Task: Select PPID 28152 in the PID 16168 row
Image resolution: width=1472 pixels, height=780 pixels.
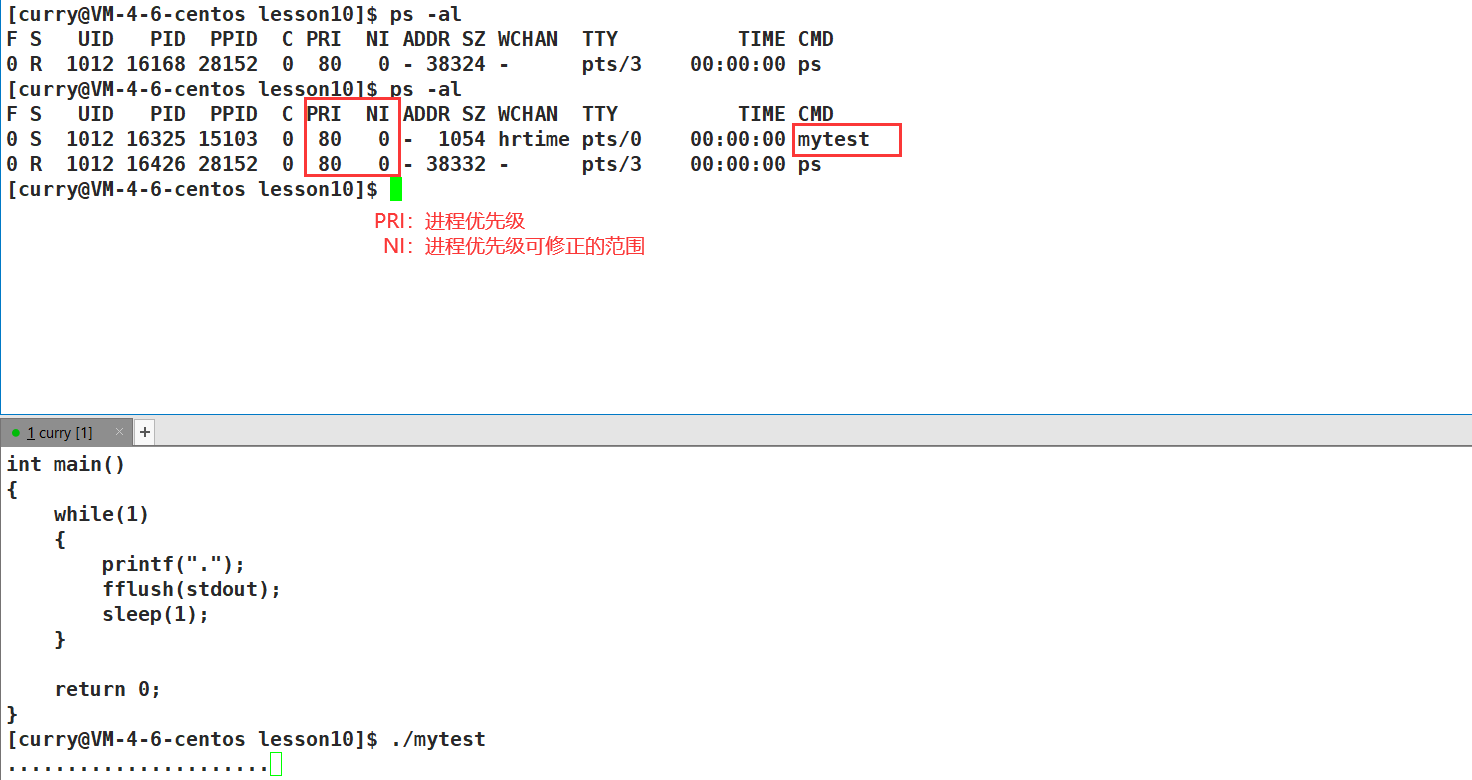Action: 228,64
